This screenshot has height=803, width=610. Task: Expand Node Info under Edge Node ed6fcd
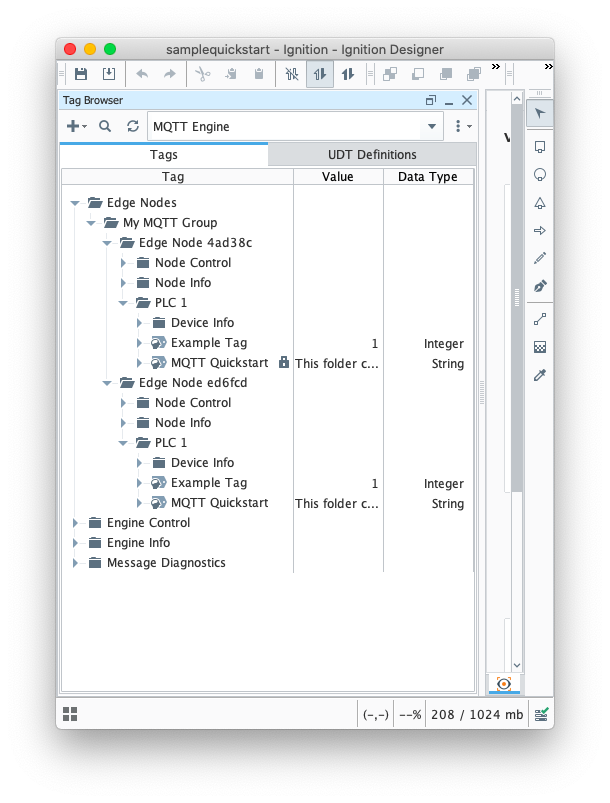click(x=123, y=423)
